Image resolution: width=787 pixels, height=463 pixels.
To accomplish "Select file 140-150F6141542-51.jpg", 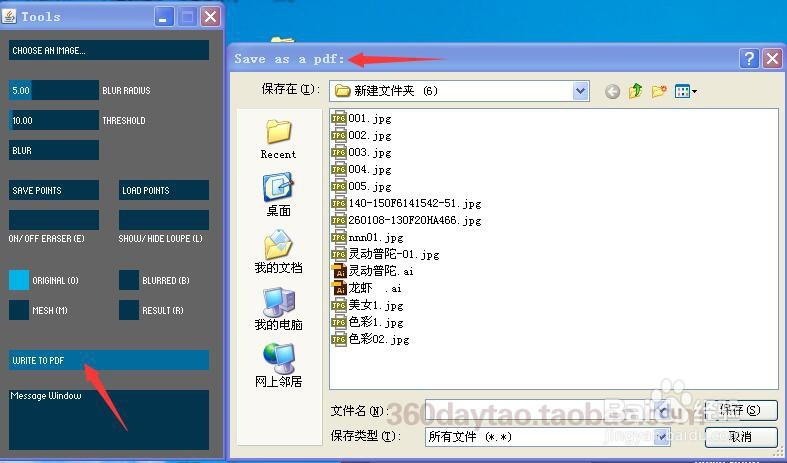I will coord(407,203).
